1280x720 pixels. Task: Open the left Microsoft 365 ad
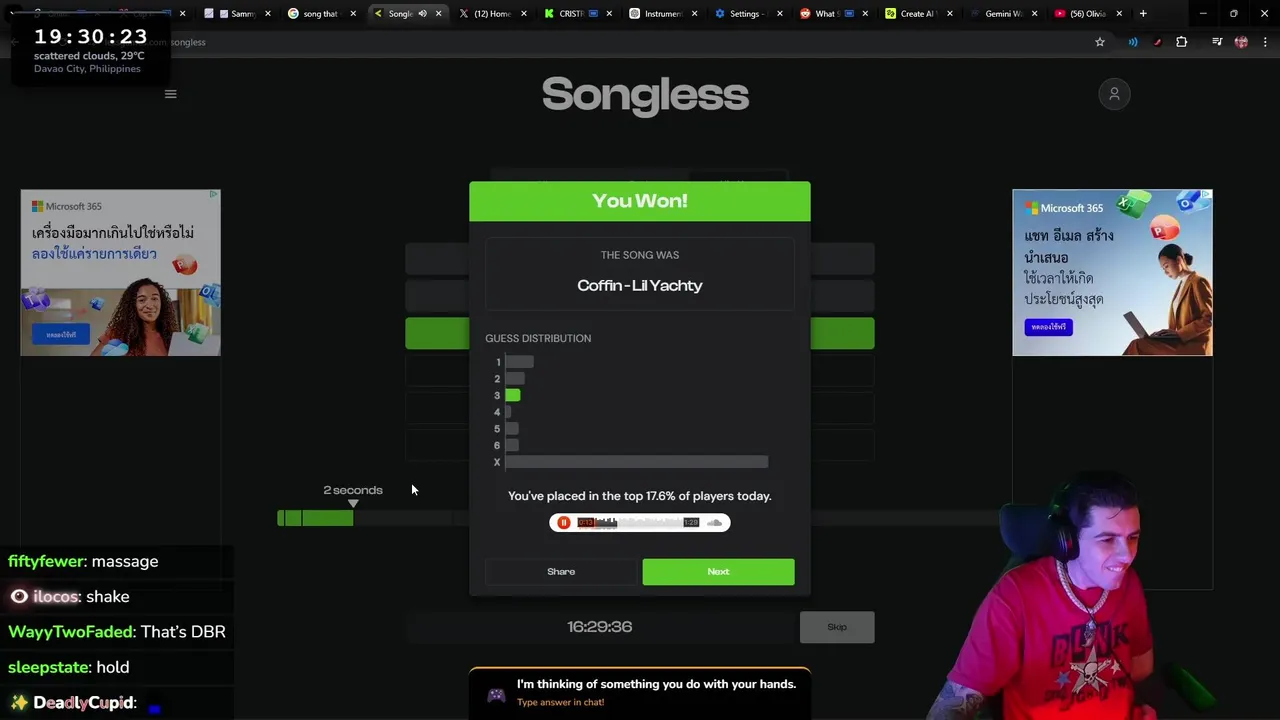coord(120,272)
